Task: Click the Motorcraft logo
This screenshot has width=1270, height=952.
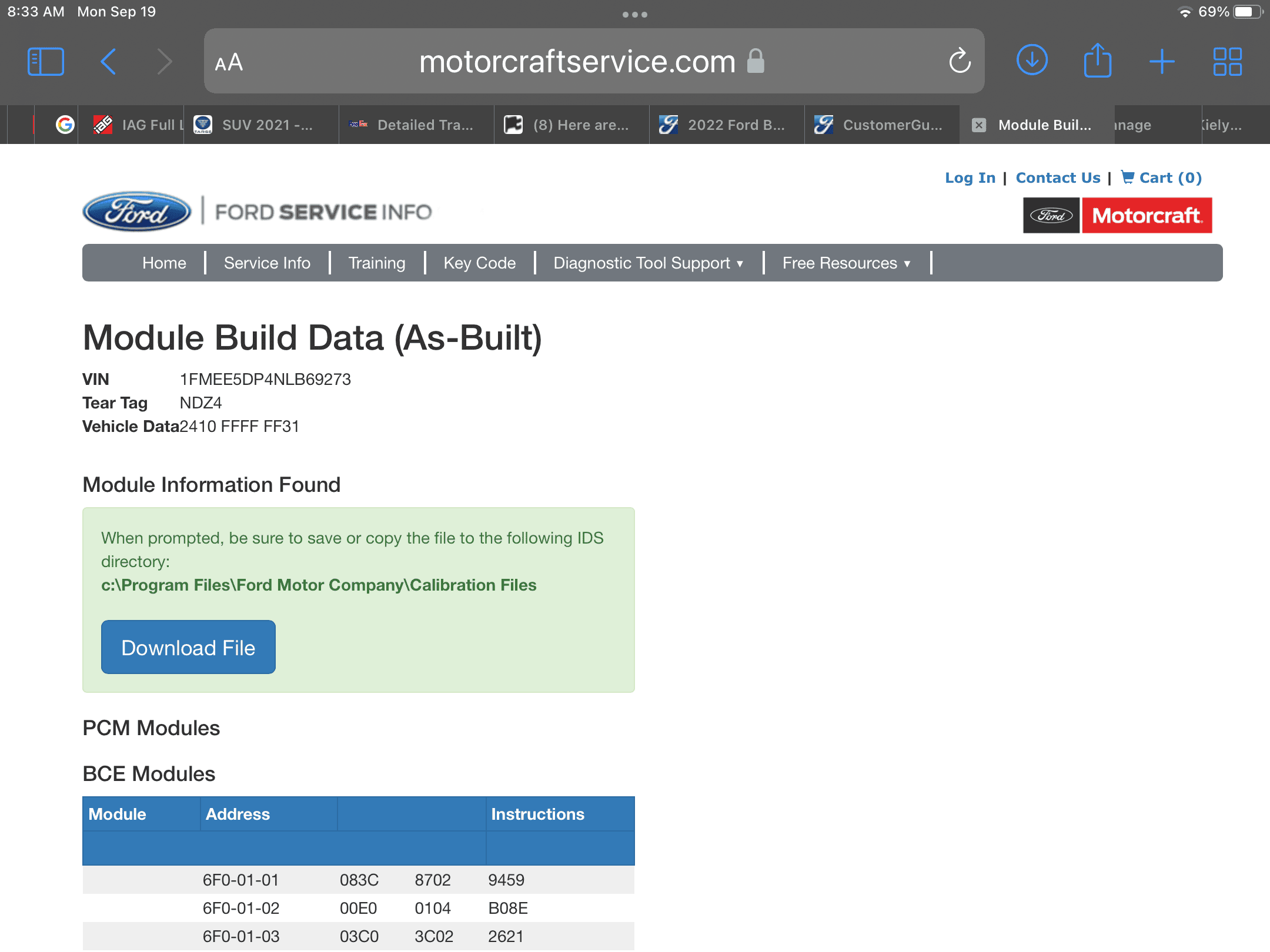Action: tap(1147, 216)
